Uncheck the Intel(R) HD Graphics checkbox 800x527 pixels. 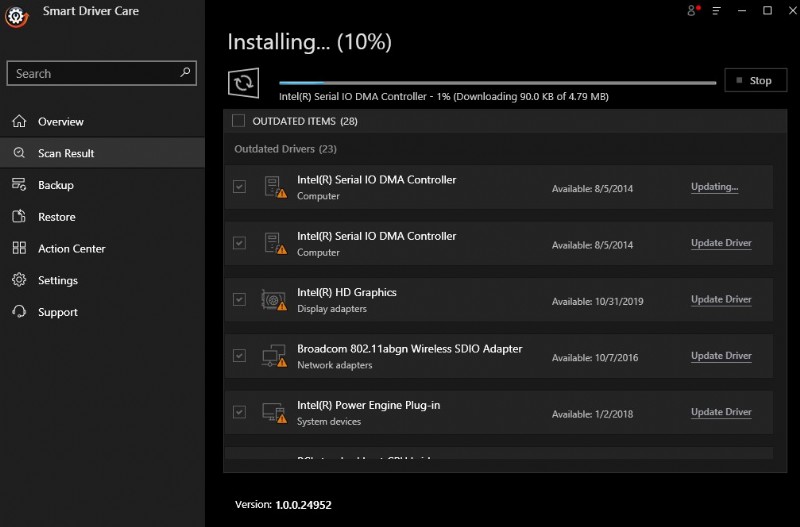pos(239,299)
